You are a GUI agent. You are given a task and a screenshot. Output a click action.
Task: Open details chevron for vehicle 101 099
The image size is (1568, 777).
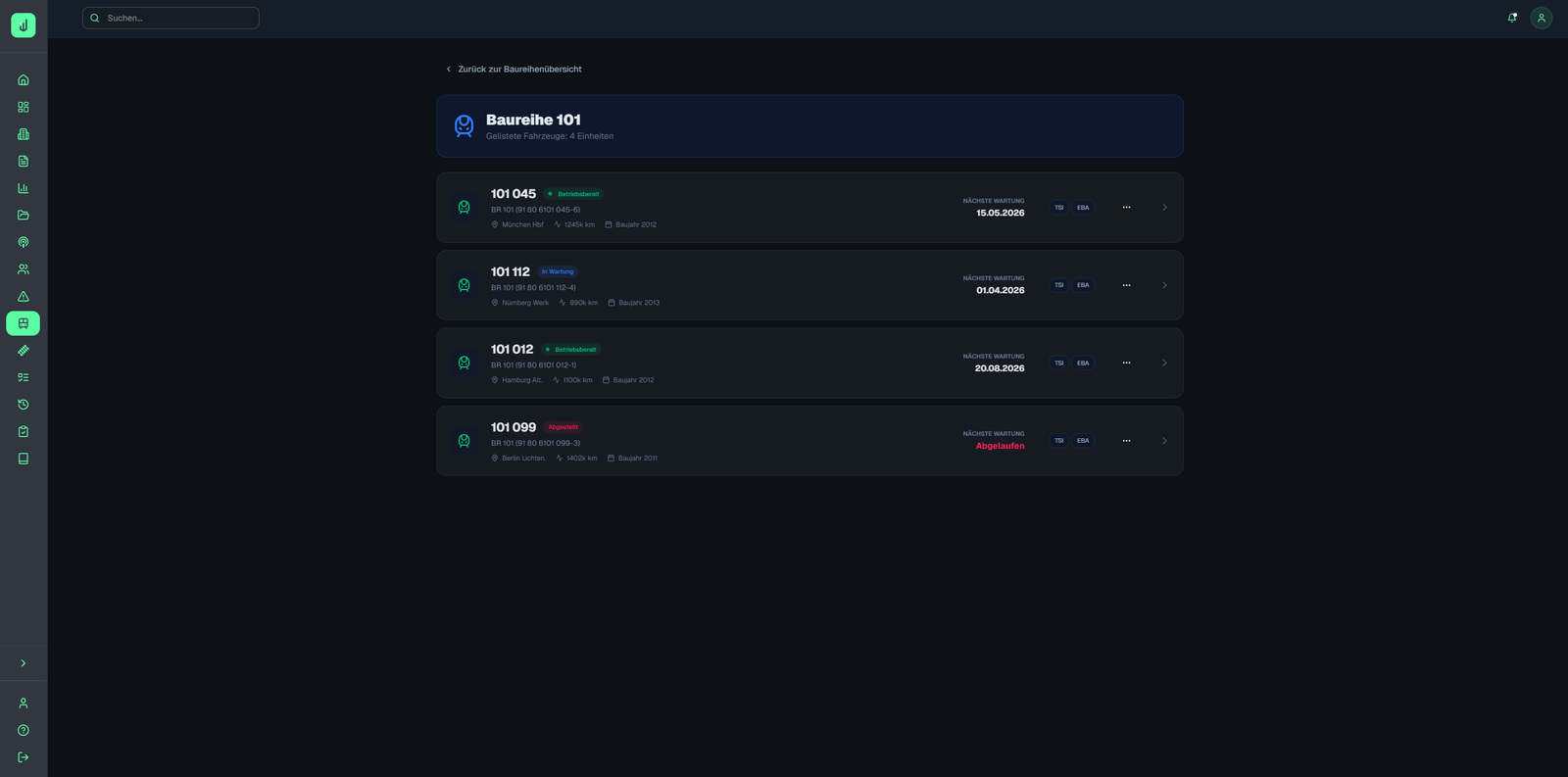point(1164,441)
